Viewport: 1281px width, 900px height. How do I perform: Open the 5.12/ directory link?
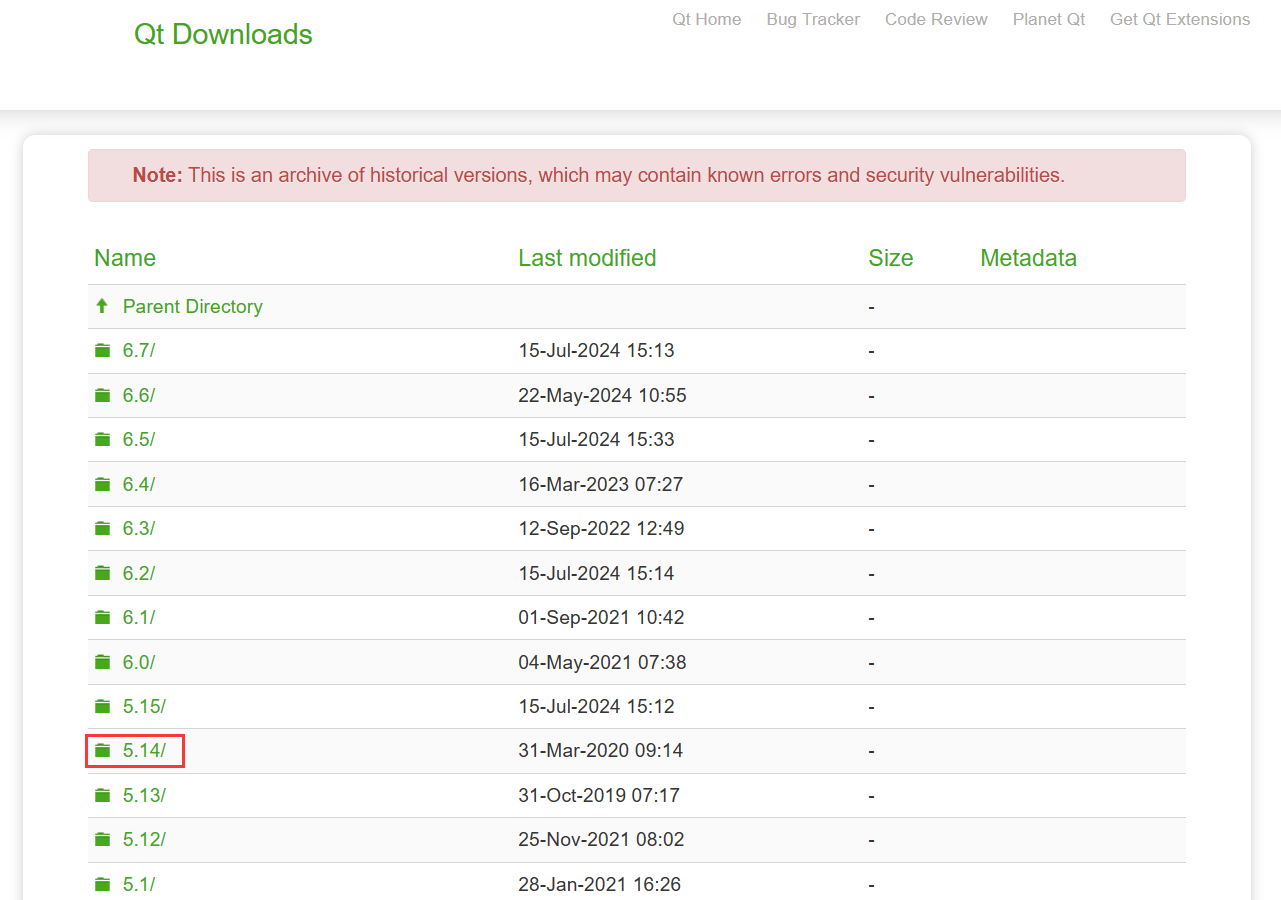[144, 839]
